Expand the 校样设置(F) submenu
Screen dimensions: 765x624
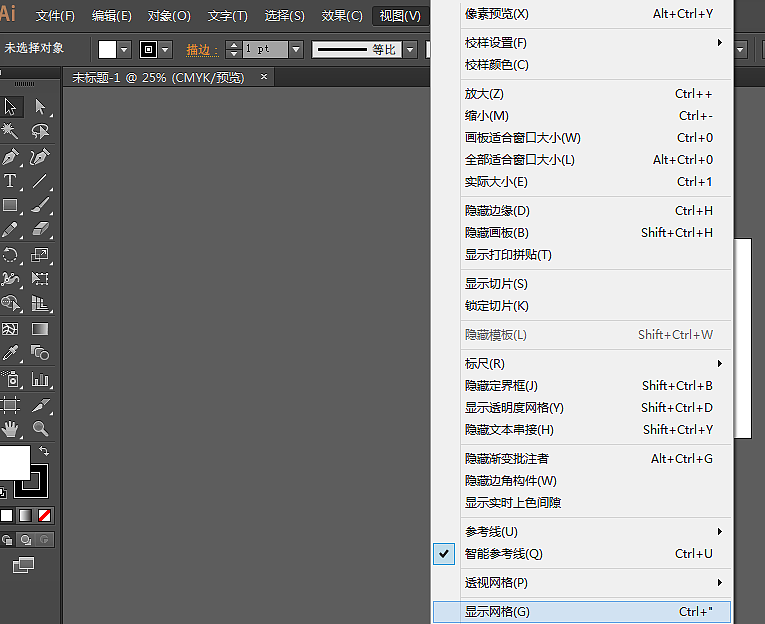pyautogui.click(x=582, y=43)
